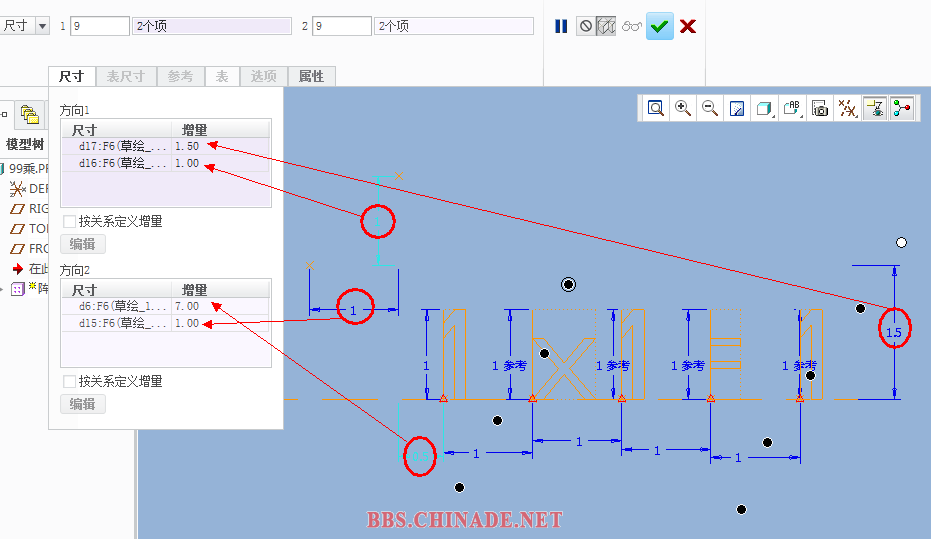Switch to the 属性 tab
Screen dimensions: 931x539
coord(311,76)
